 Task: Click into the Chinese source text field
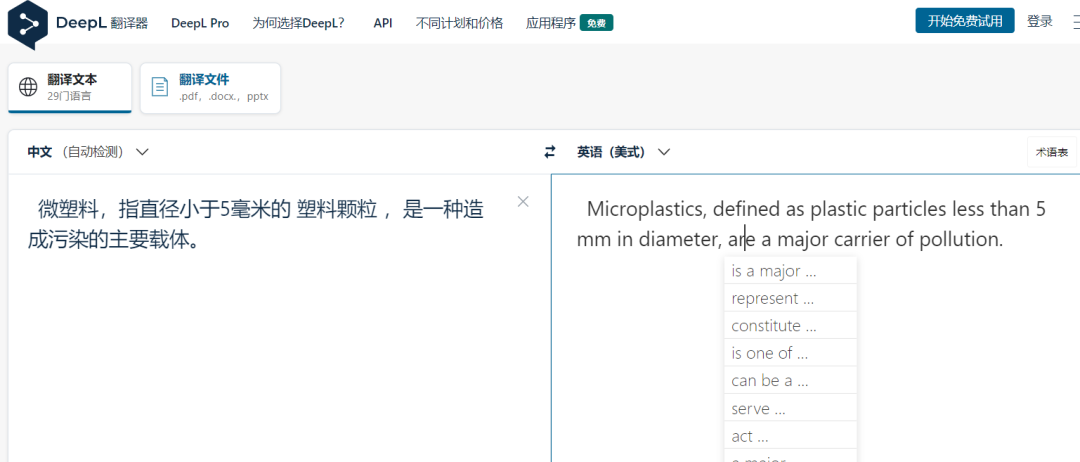(279, 318)
